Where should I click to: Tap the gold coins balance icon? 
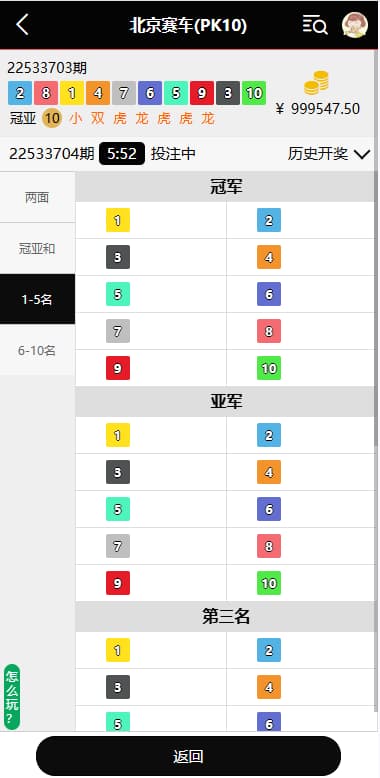pos(317,83)
